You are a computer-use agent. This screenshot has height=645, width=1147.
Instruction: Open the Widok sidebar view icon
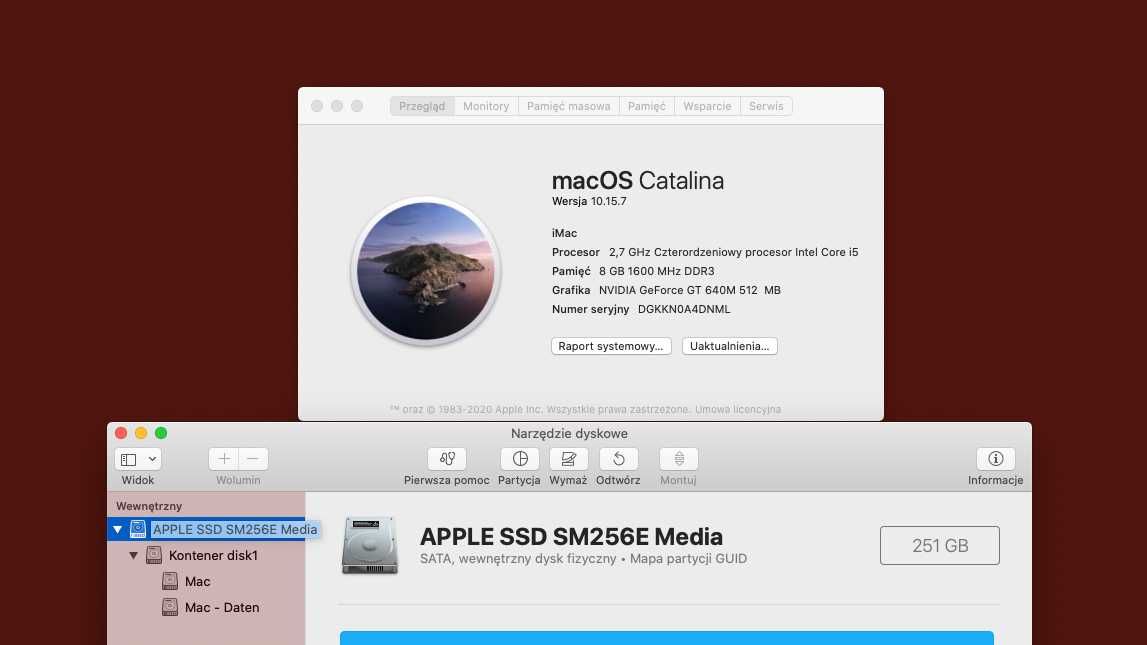click(x=129, y=459)
